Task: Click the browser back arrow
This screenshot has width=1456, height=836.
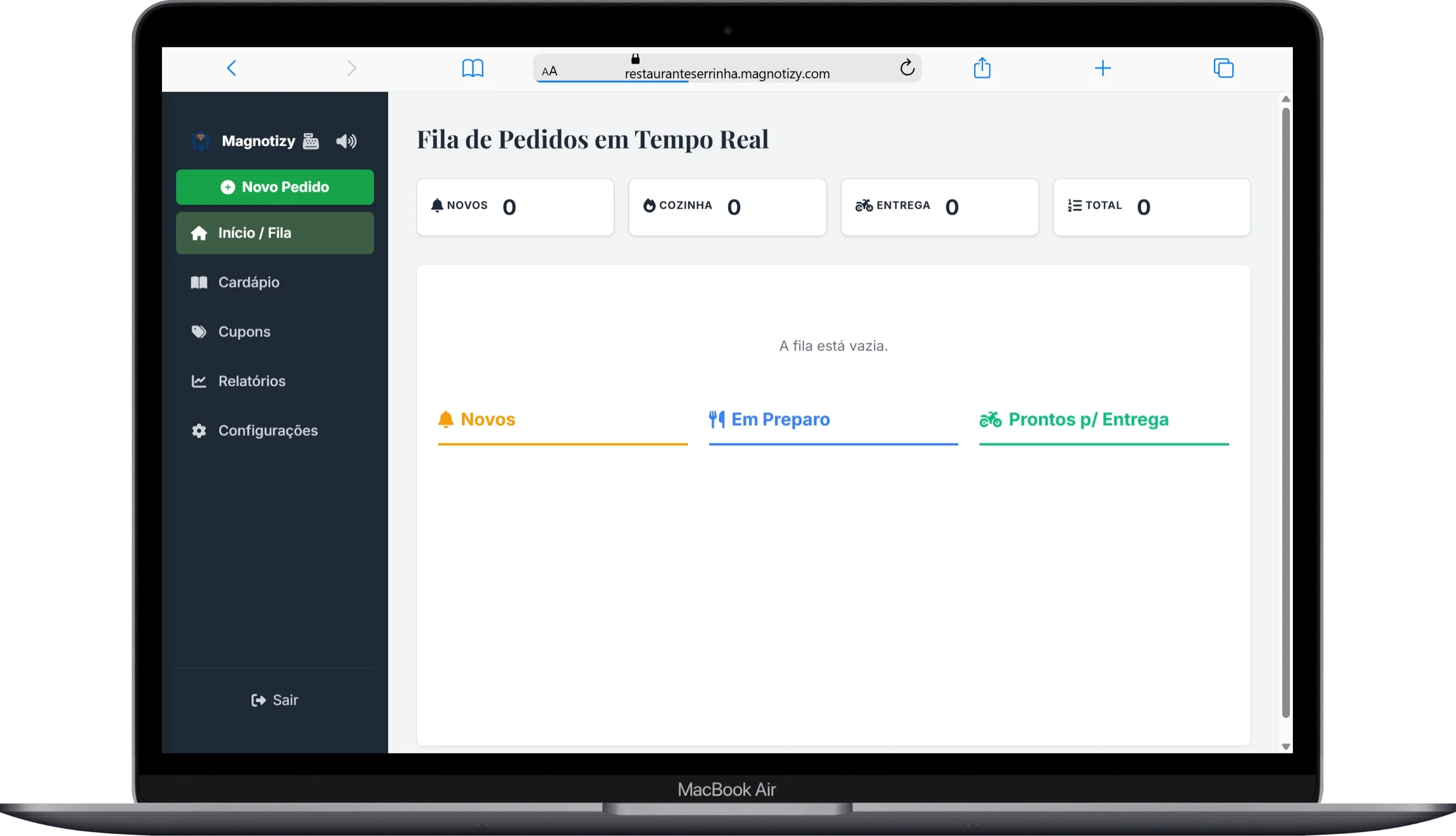Action: [231, 68]
